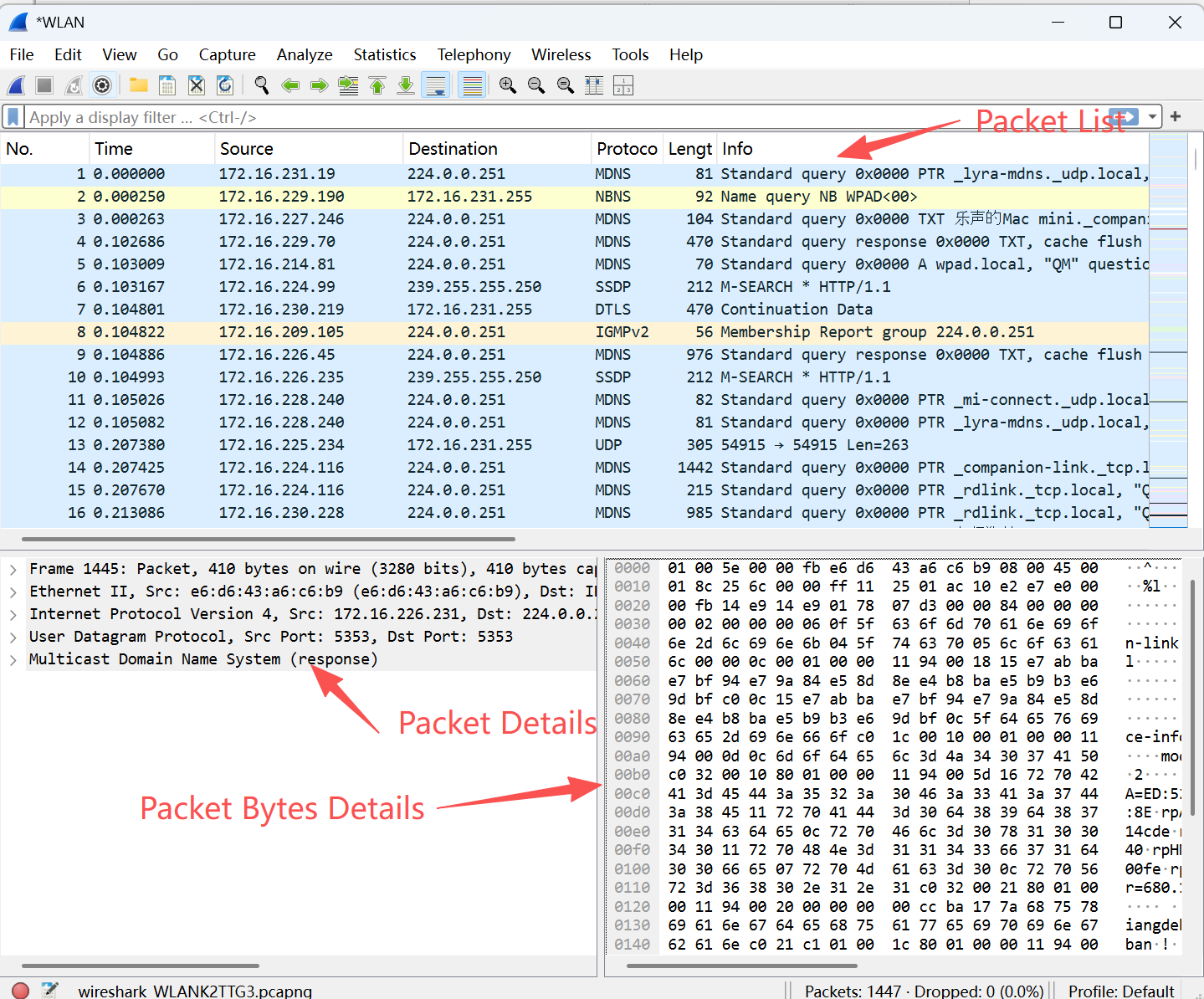Click Profile: Default in status bar
Screen dimensions: 1204x999
(1120, 991)
